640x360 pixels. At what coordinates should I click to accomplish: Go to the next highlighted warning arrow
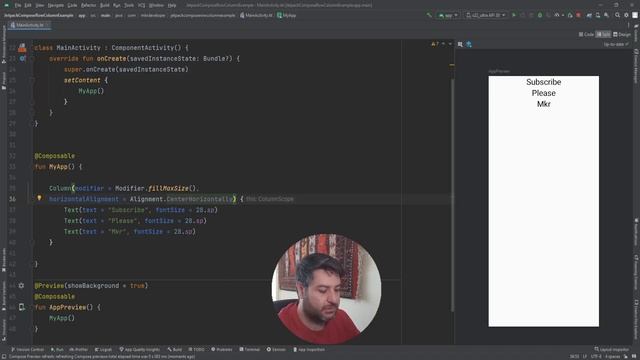[x=450, y=44]
